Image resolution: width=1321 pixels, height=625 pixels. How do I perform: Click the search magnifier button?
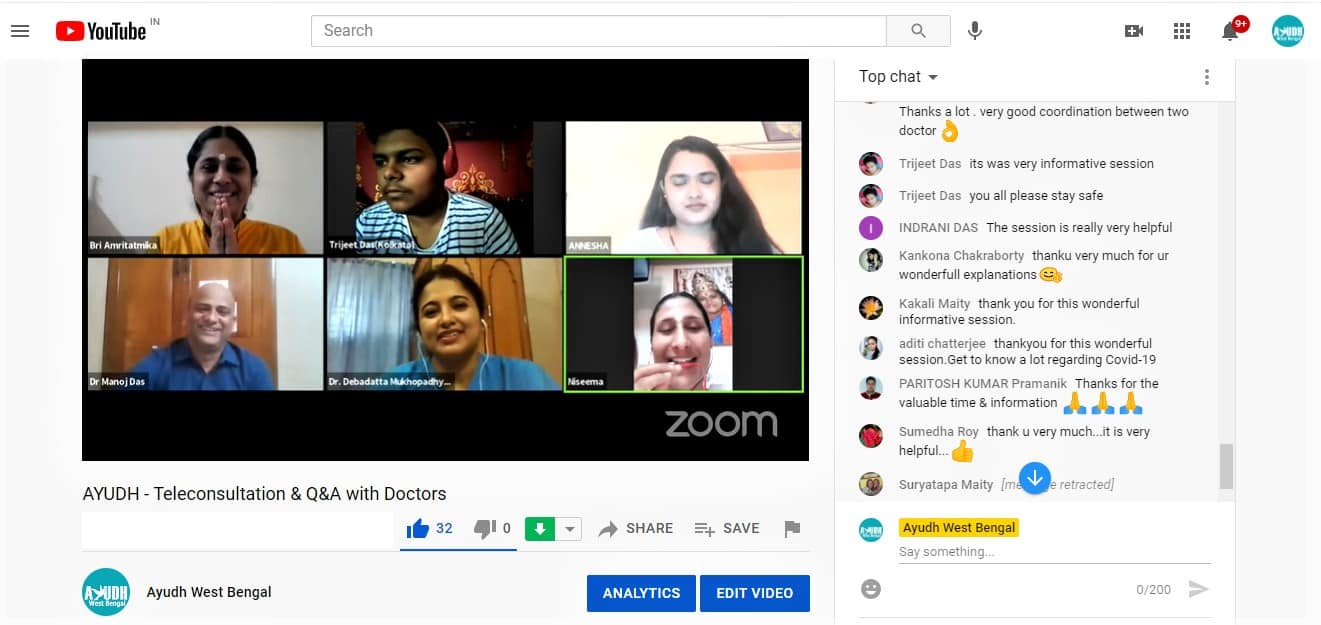pyautogui.click(x=918, y=31)
